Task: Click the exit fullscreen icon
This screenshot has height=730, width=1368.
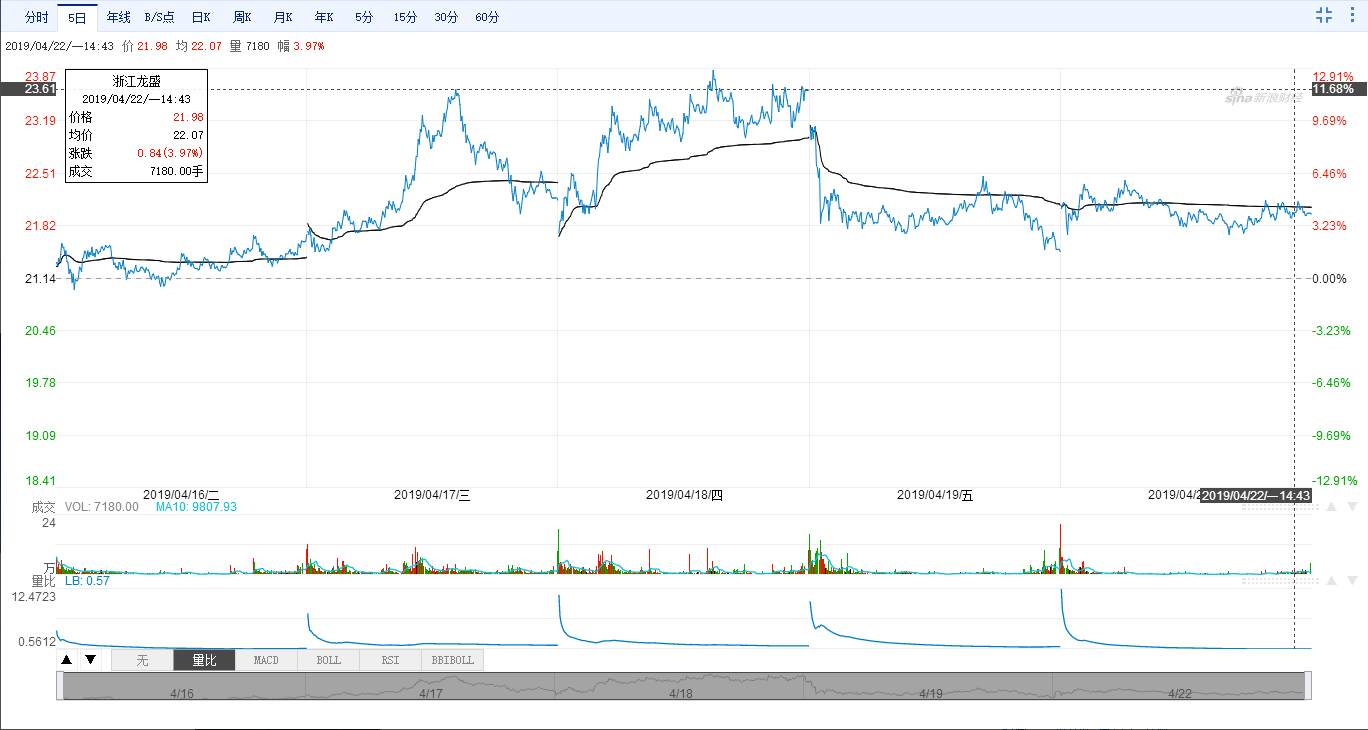Action: pyautogui.click(x=1324, y=15)
